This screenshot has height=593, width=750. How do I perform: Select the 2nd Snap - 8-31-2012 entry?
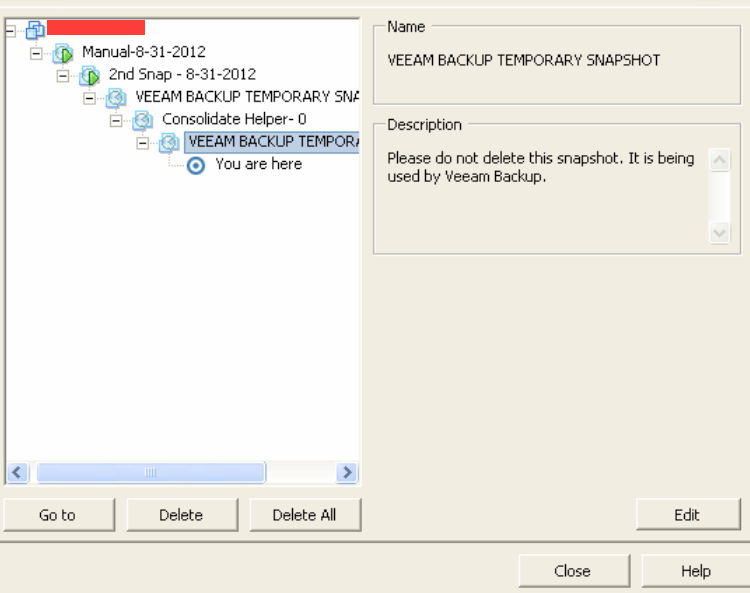[182, 74]
